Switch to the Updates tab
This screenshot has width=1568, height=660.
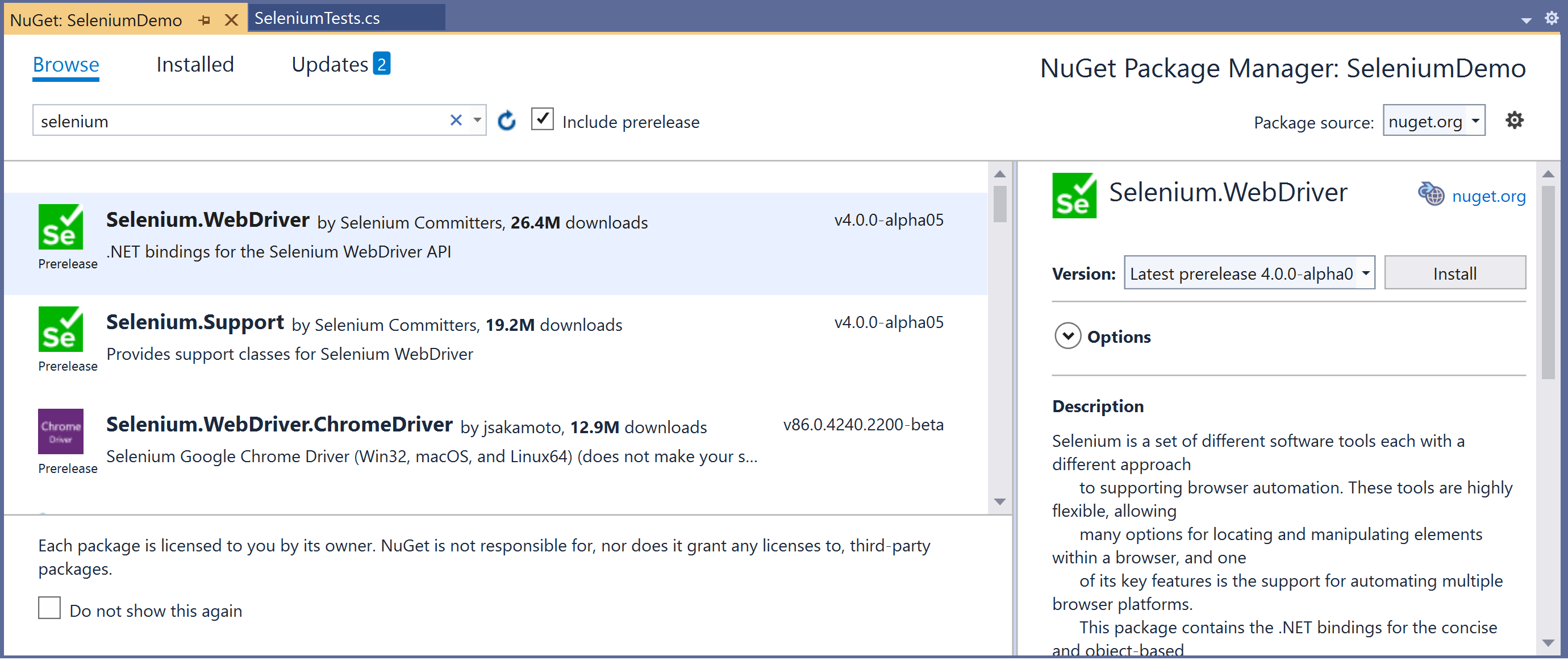point(330,65)
